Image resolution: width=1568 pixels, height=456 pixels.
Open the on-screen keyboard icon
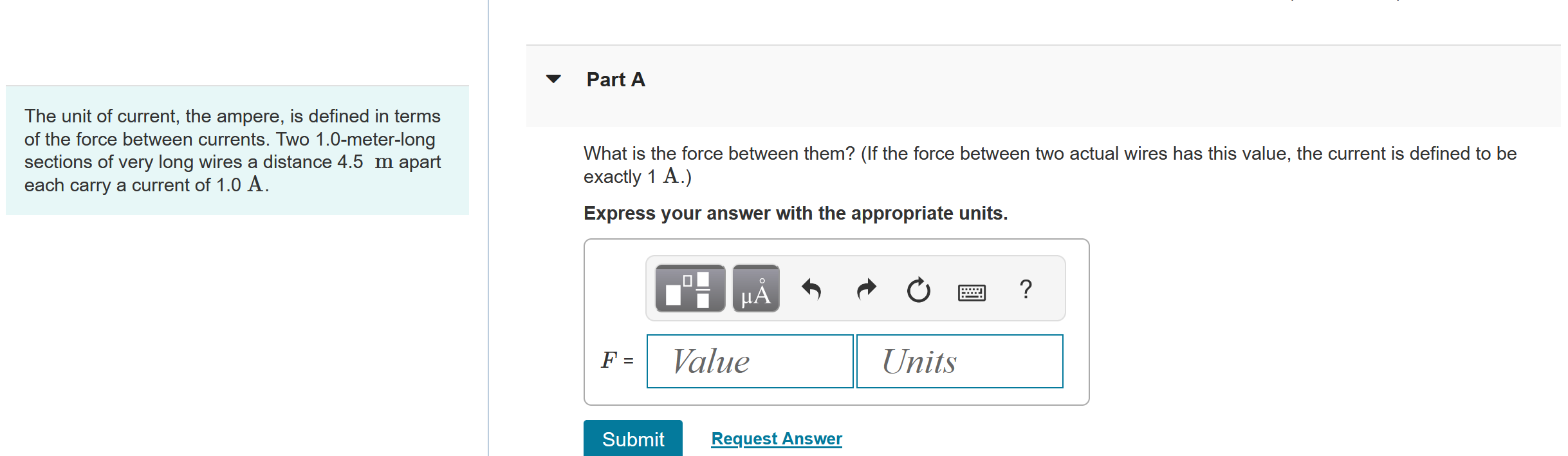pos(972,290)
